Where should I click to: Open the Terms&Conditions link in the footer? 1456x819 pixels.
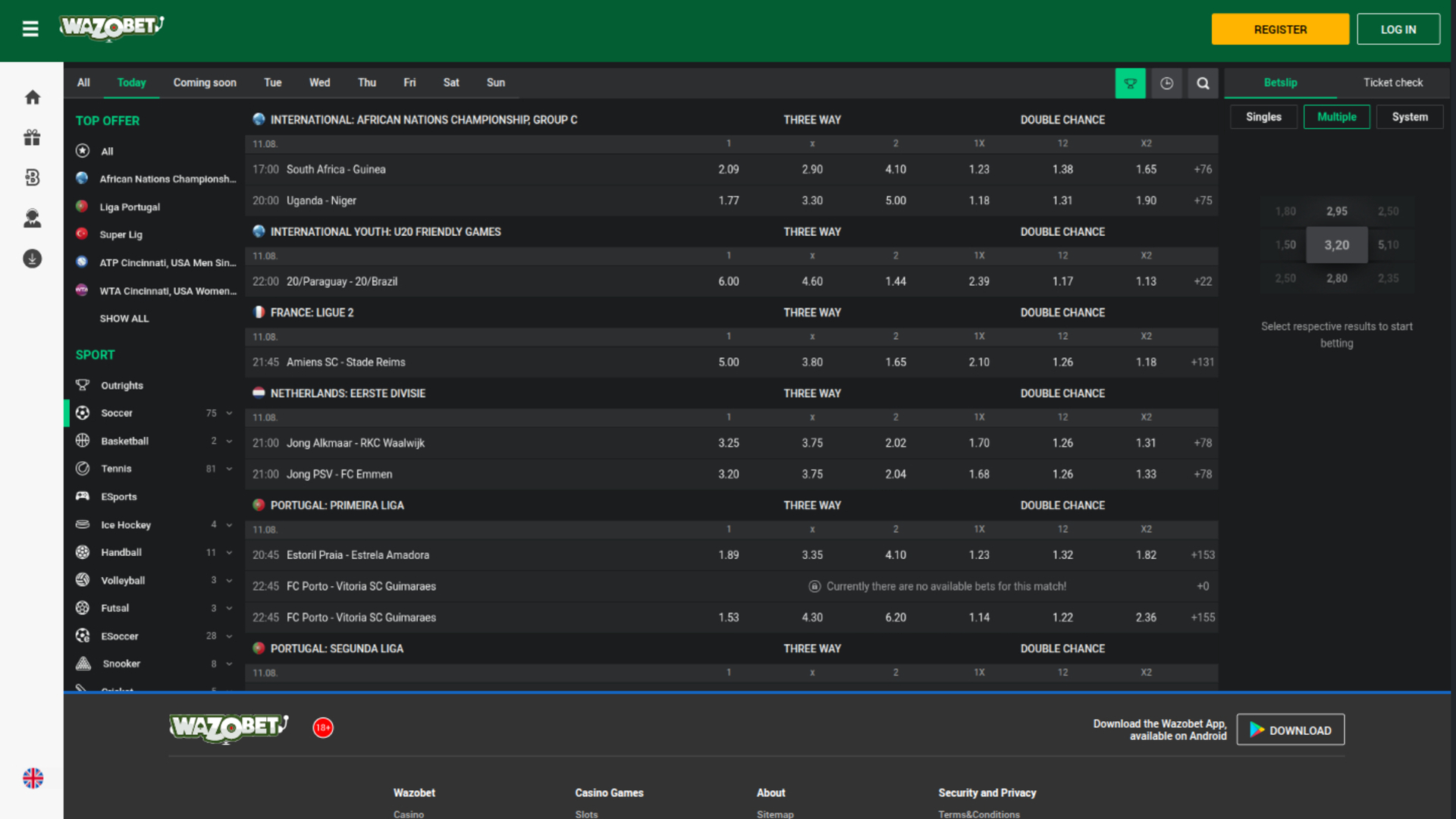pos(979,814)
